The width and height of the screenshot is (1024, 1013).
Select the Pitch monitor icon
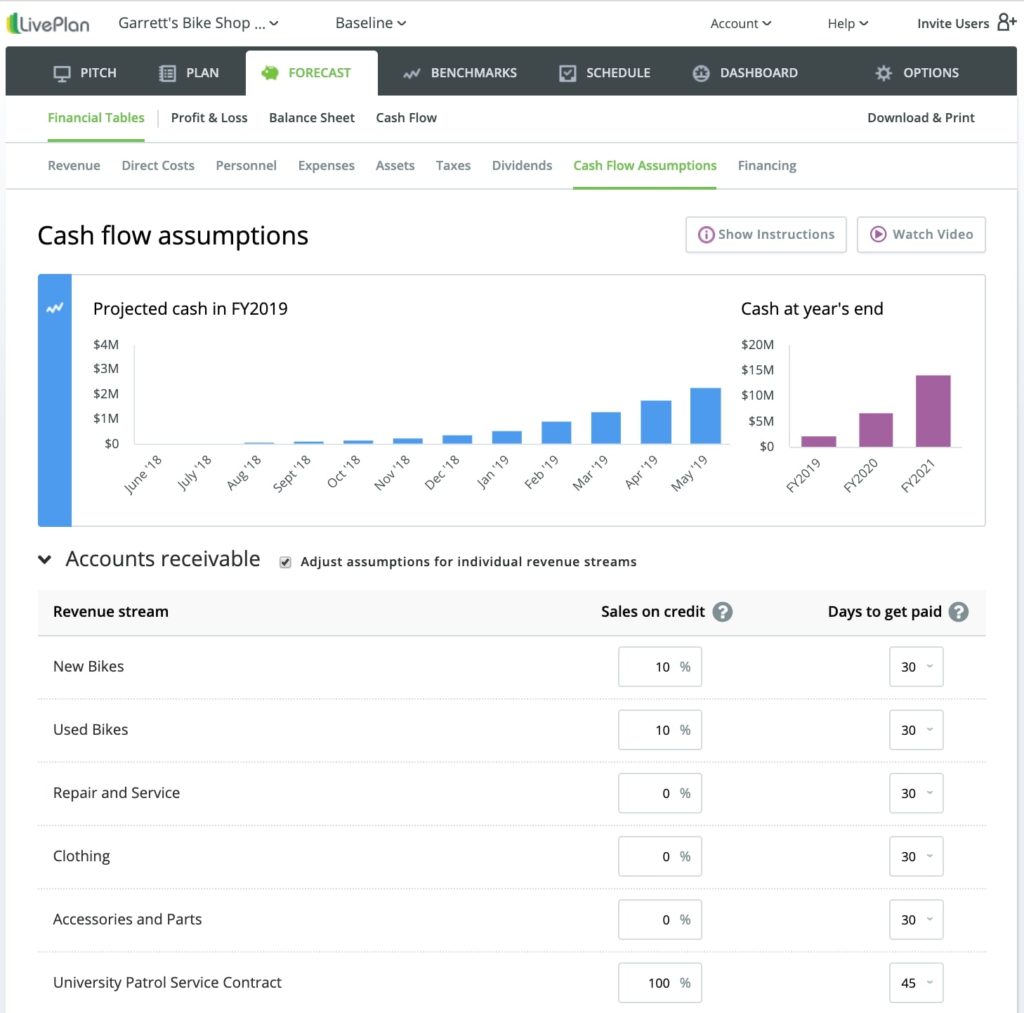(60, 72)
